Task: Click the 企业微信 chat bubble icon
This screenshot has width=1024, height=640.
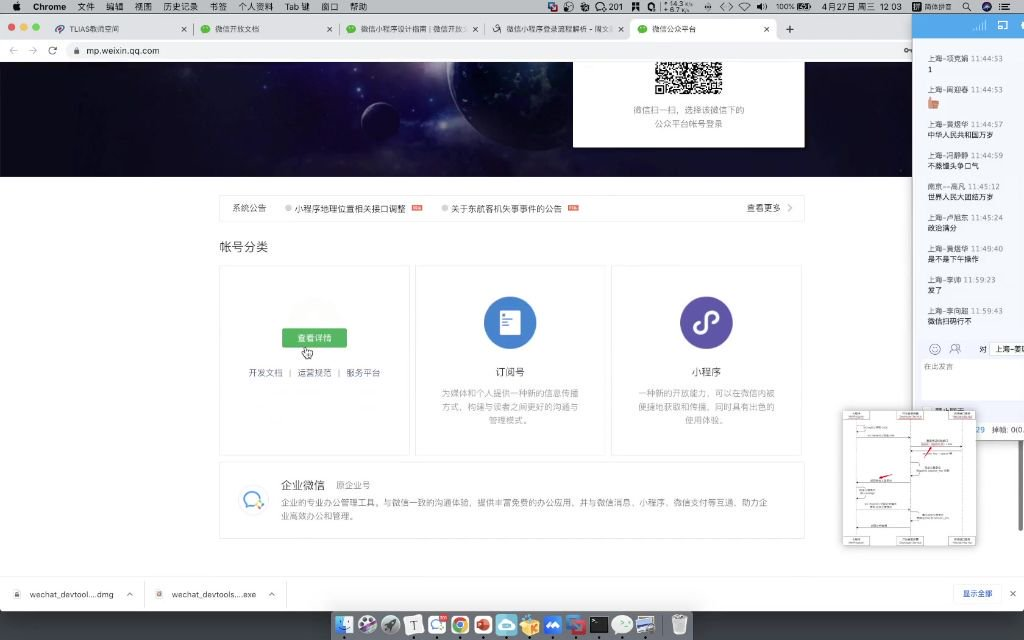Action: click(x=253, y=500)
